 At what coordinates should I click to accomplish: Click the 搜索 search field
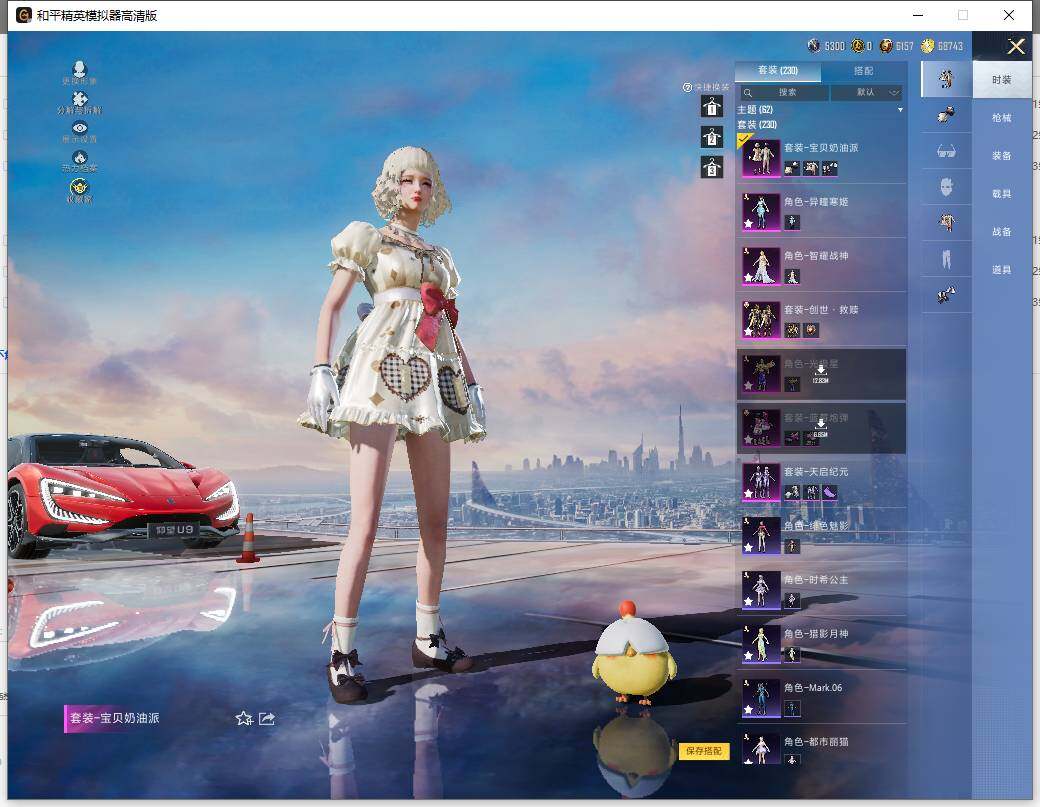[x=786, y=92]
